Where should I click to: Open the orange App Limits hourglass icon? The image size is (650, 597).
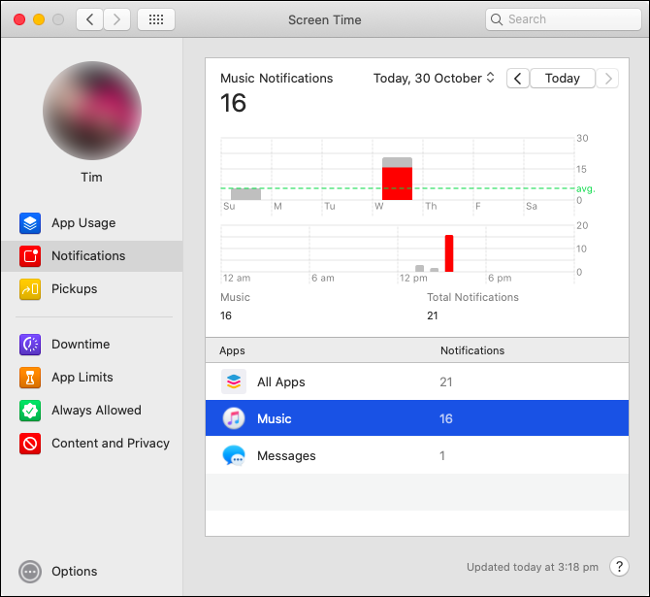pos(30,377)
